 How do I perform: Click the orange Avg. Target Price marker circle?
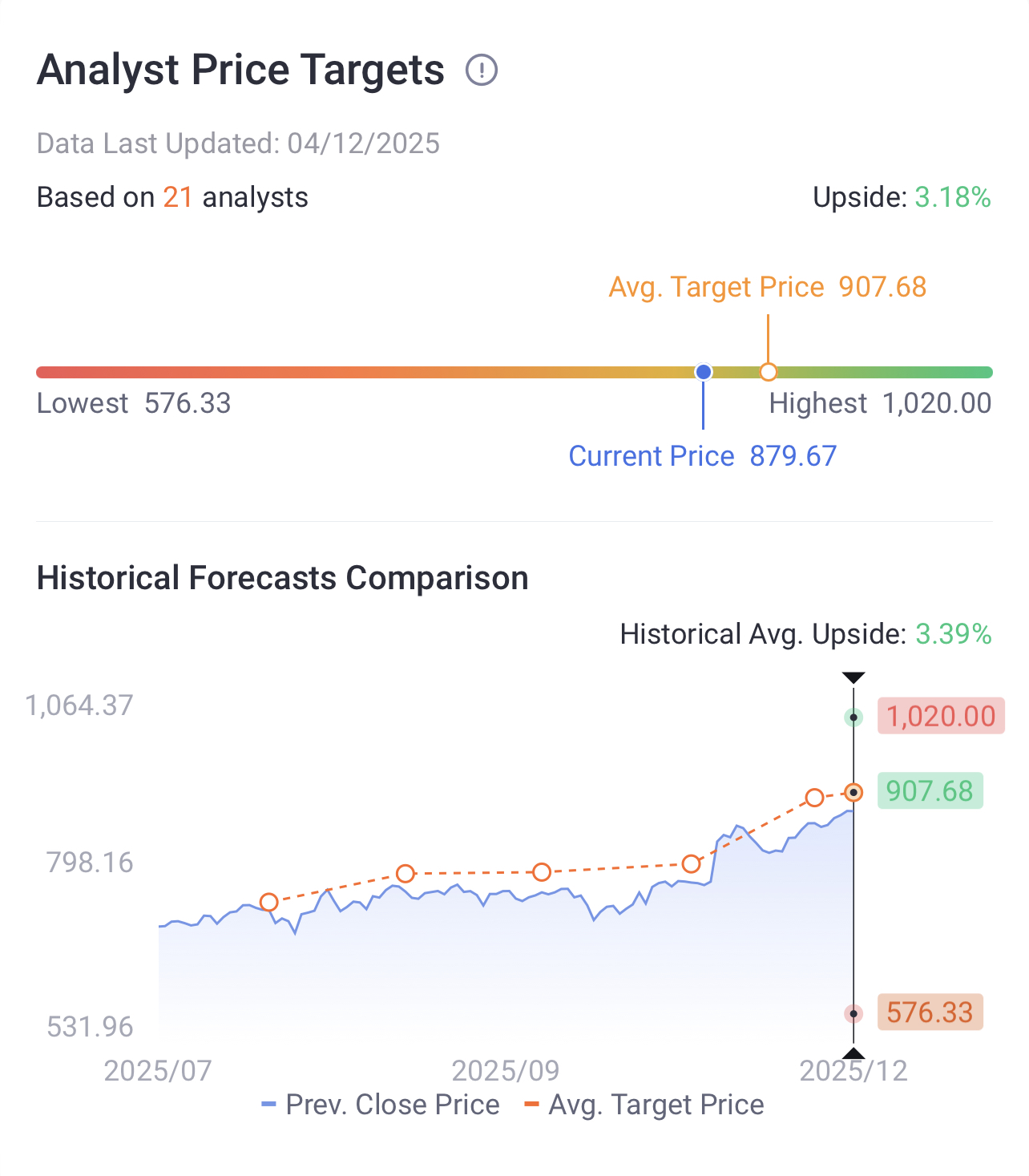click(x=768, y=372)
